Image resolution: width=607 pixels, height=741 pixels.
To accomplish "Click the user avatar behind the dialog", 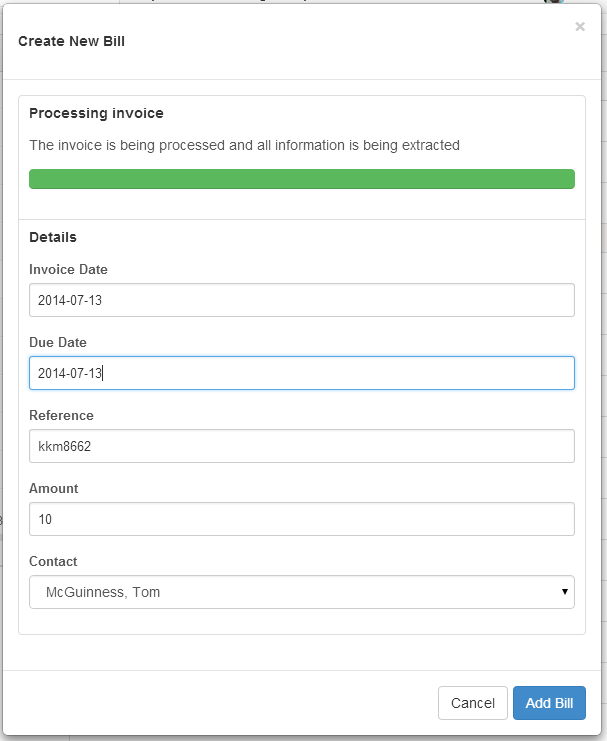I will 553,2.
